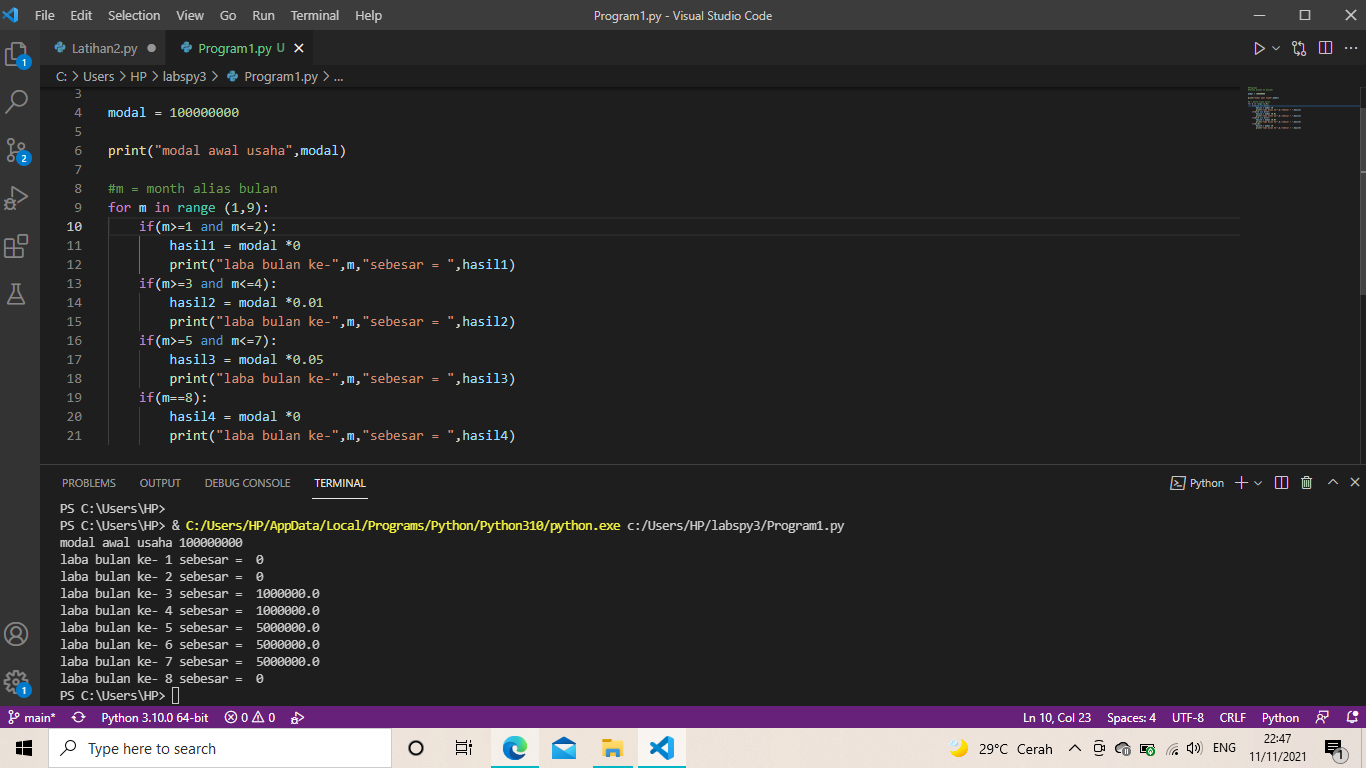Switch to the OUTPUT panel tab
This screenshot has width=1366, height=768.
point(160,483)
